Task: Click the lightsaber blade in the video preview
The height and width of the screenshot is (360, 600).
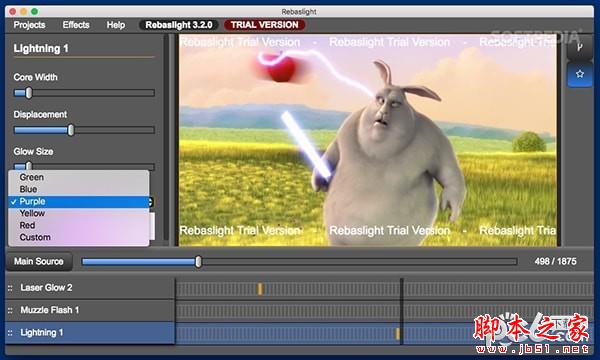Action: (306, 145)
